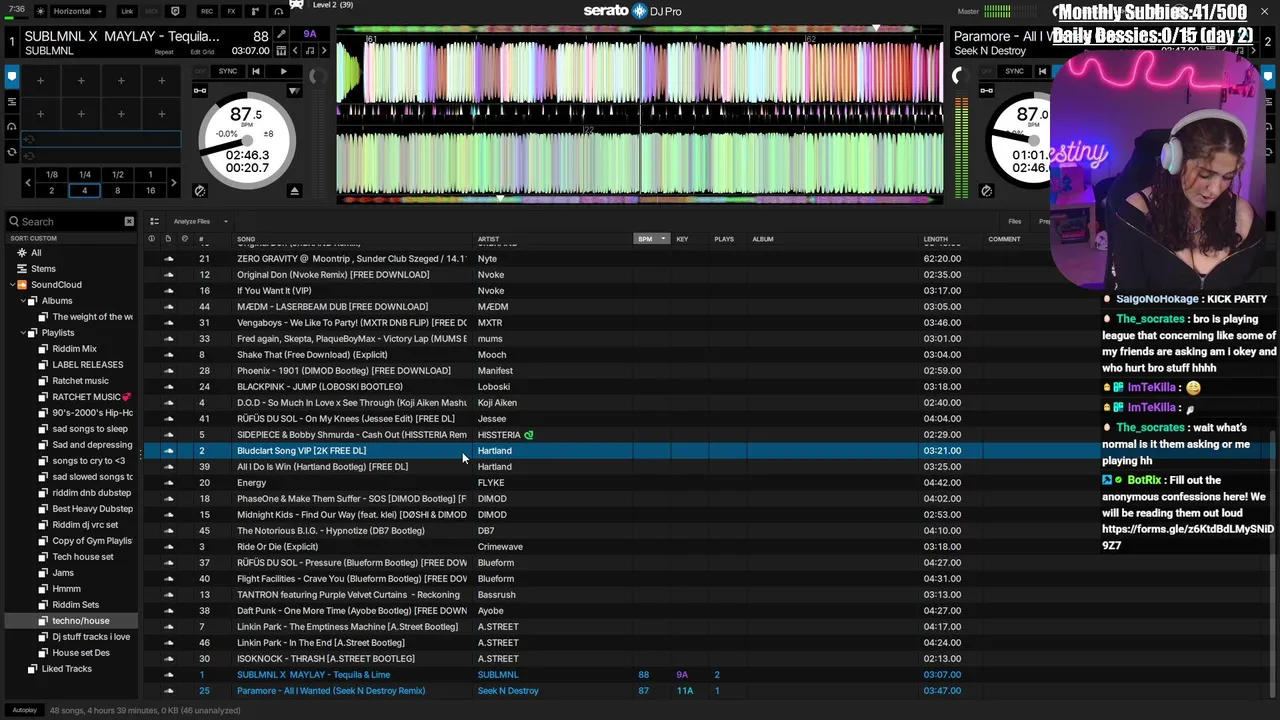Click deck 1 tempo reset dial icon

tap(200, 191)
